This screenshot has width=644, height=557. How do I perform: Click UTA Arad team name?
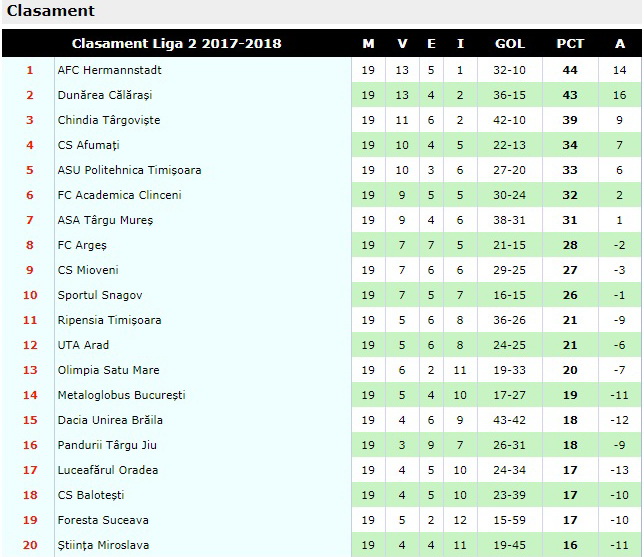83,345
